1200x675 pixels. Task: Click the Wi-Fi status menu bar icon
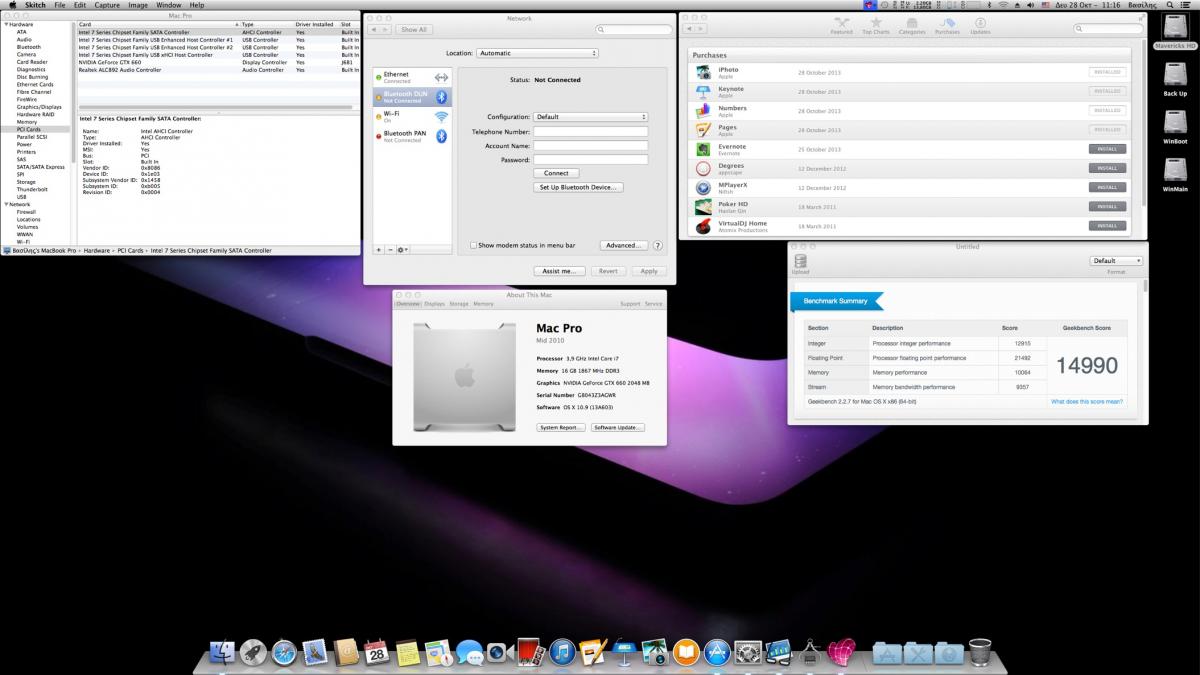coord(1003,5)
